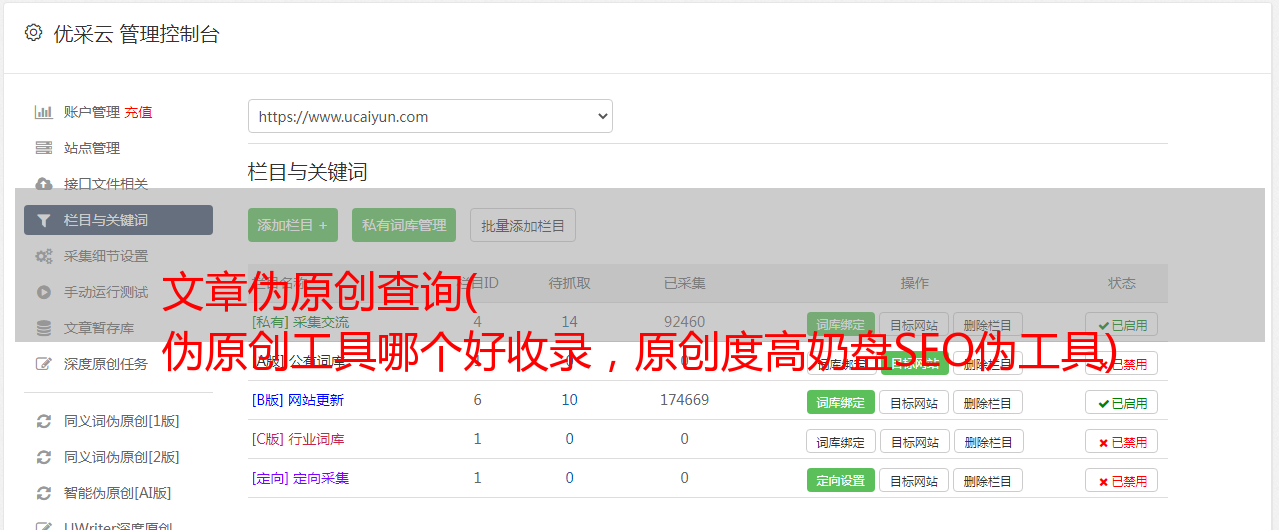Open the 充值 recharge link

(139, 112)
